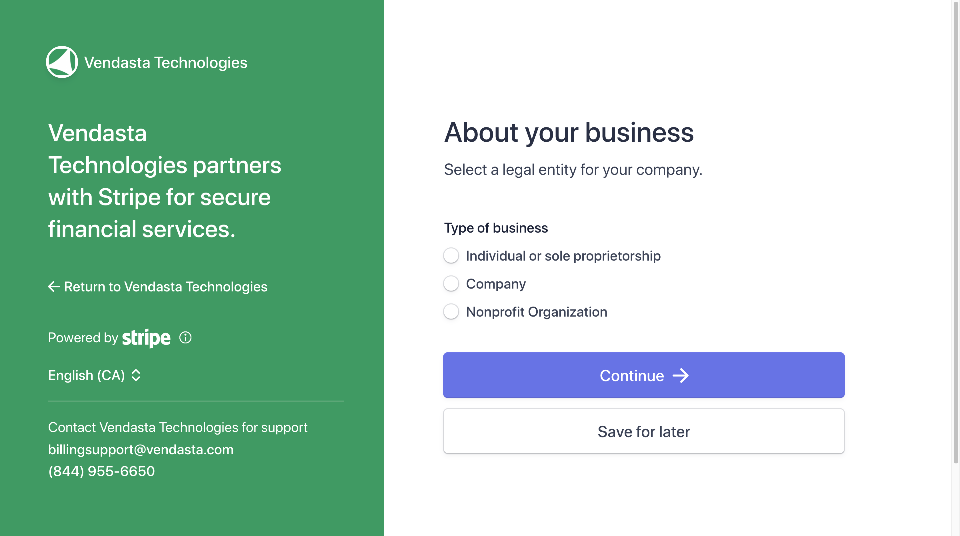
Task: Click the Continue button
Action: (x=644, y=375)
